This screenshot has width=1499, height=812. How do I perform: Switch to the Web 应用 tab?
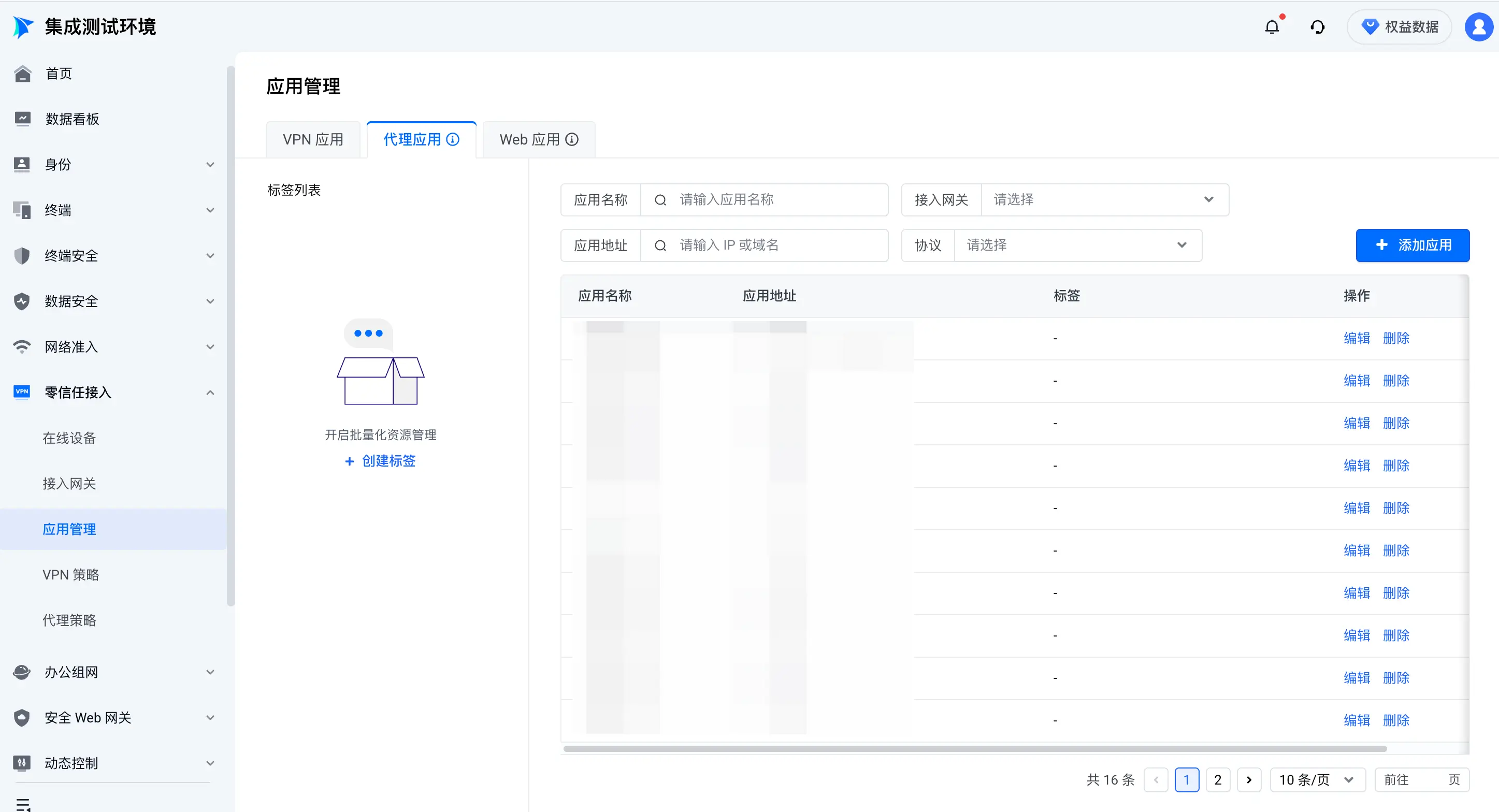click(x=539, y=140)
